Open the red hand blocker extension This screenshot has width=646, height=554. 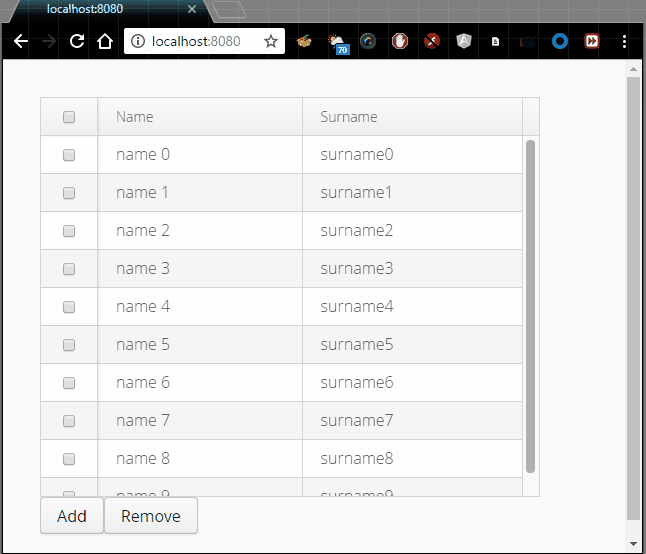[400, 41]
